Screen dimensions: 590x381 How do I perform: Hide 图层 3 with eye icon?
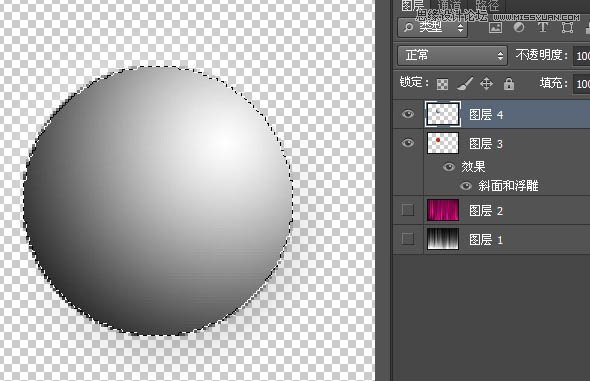(x=408, y=143)
